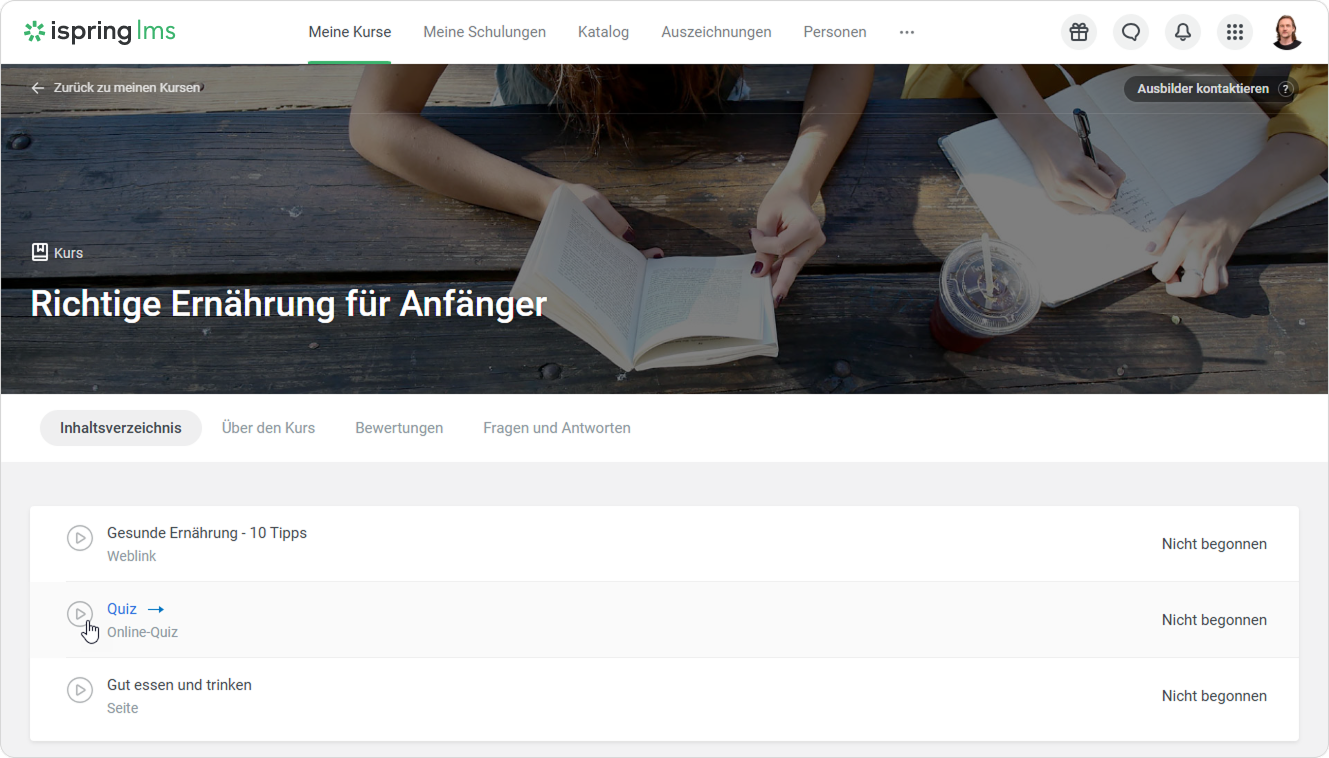Open the chat messages icon

pos(1131,32)
